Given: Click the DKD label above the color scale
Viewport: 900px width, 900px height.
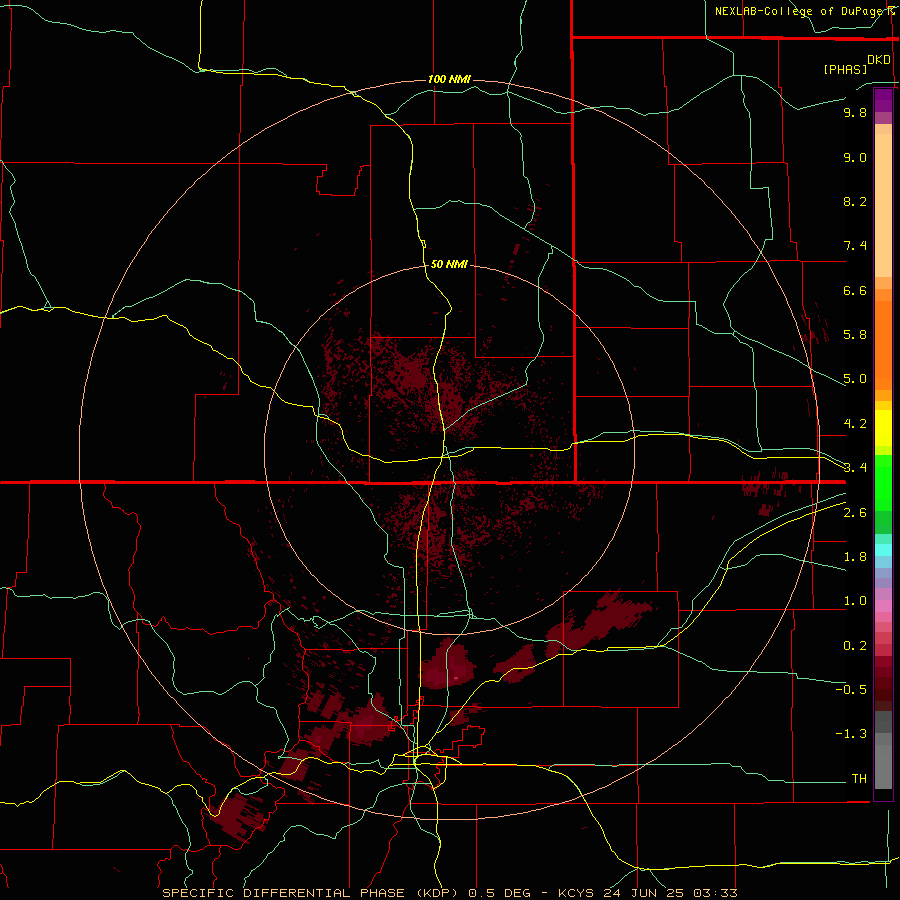Looking at the screenshot, I should (879, 60).
